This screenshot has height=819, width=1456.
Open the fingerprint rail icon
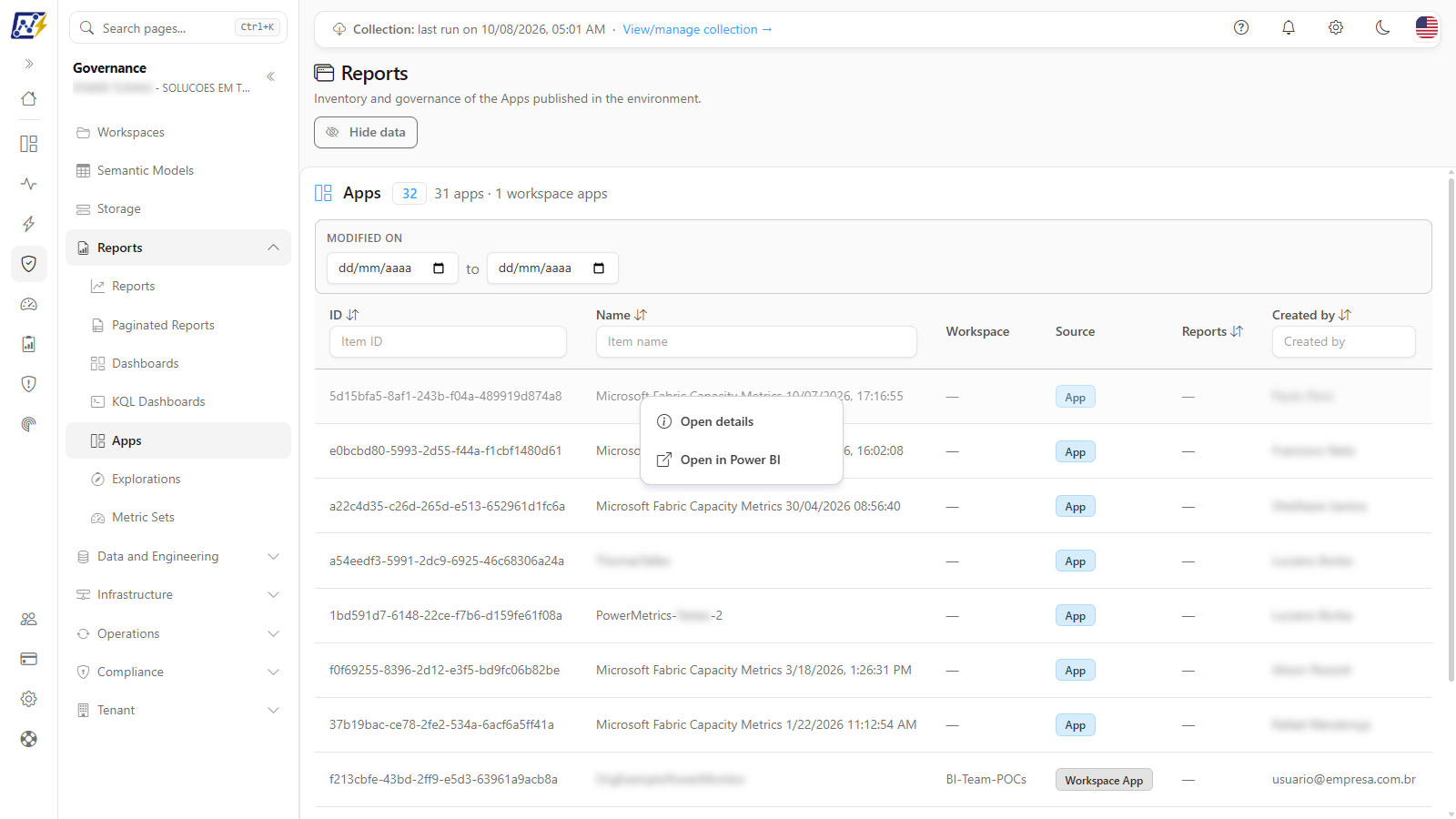coord(29,424)
